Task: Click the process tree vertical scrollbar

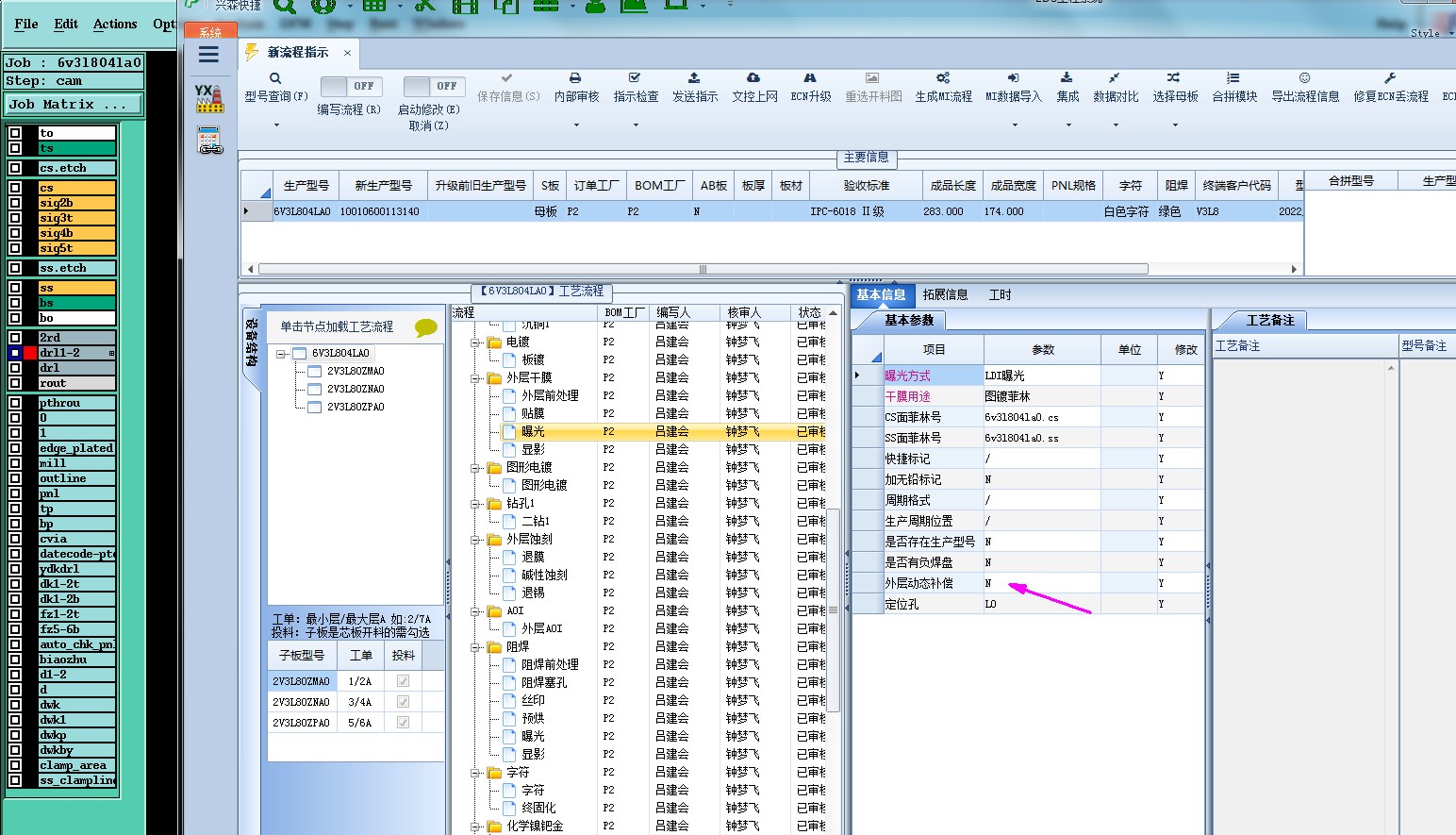Action: click(x=833, y=610)
